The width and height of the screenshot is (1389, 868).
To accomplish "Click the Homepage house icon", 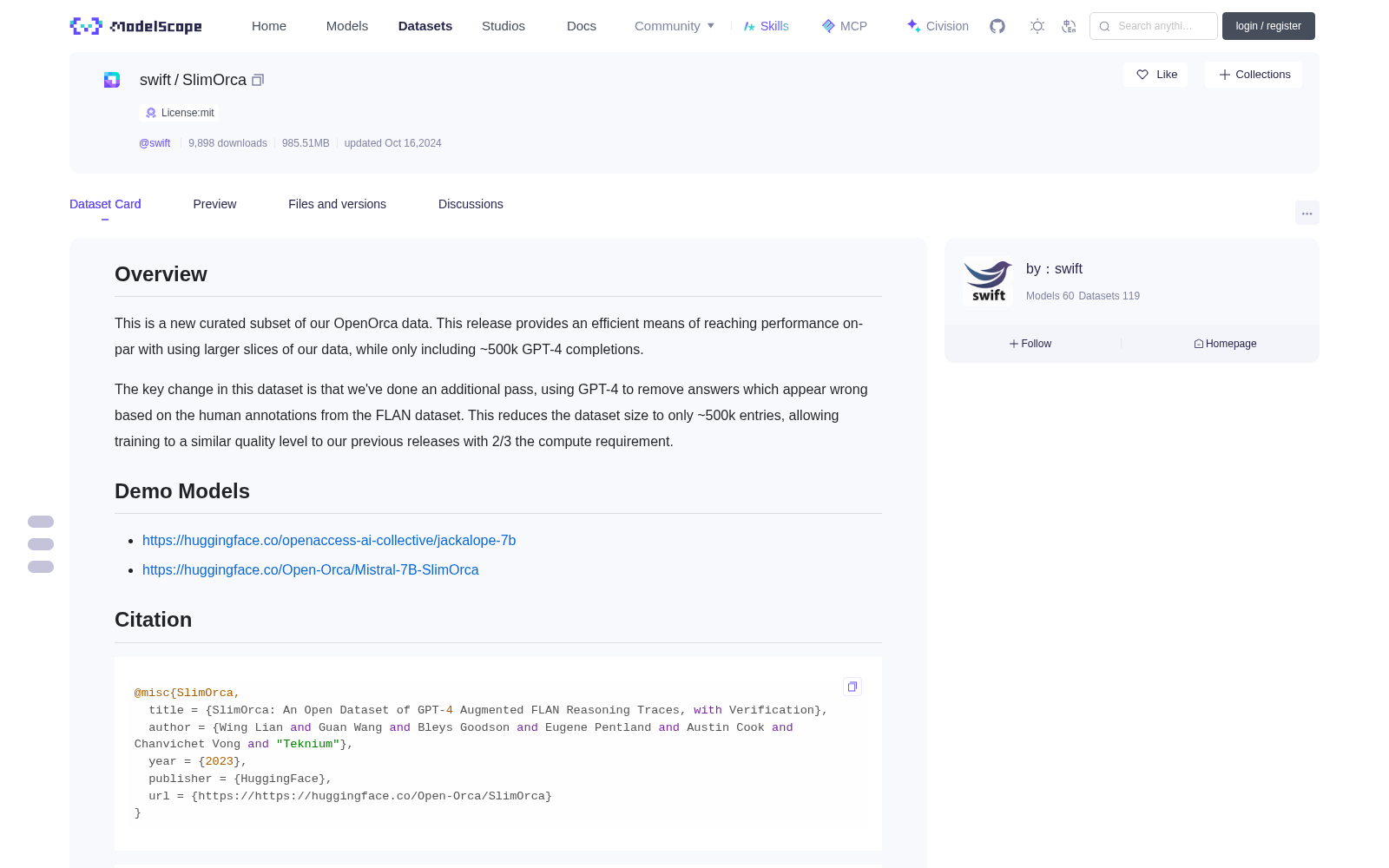I will (x=1199, y=344).
